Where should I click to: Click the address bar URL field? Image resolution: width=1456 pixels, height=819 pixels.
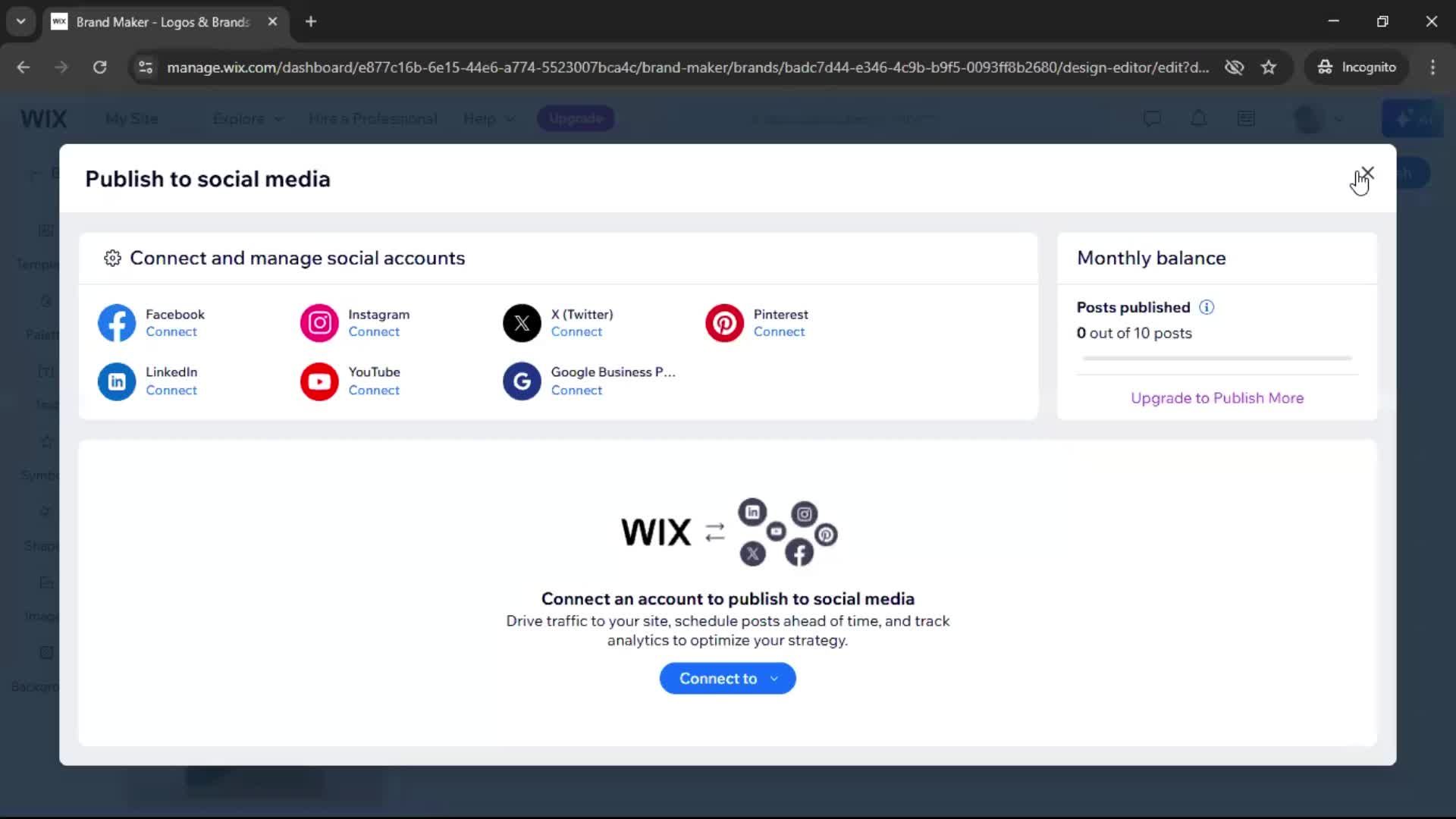pos(687,67)
